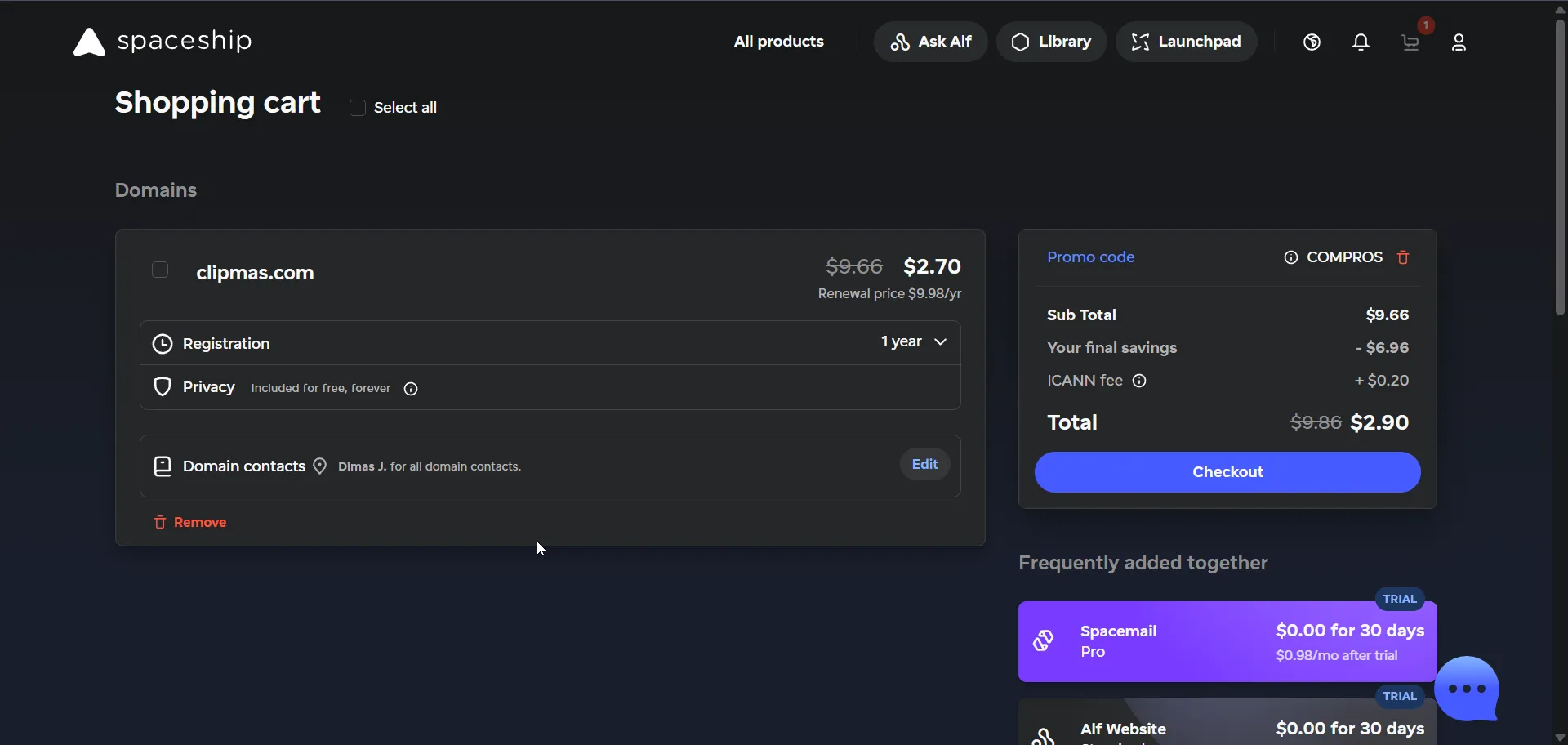Click the Spaceship rocket logo
Image resolution: width=1568 pixels, height=745 pixels.
(89, 42)
